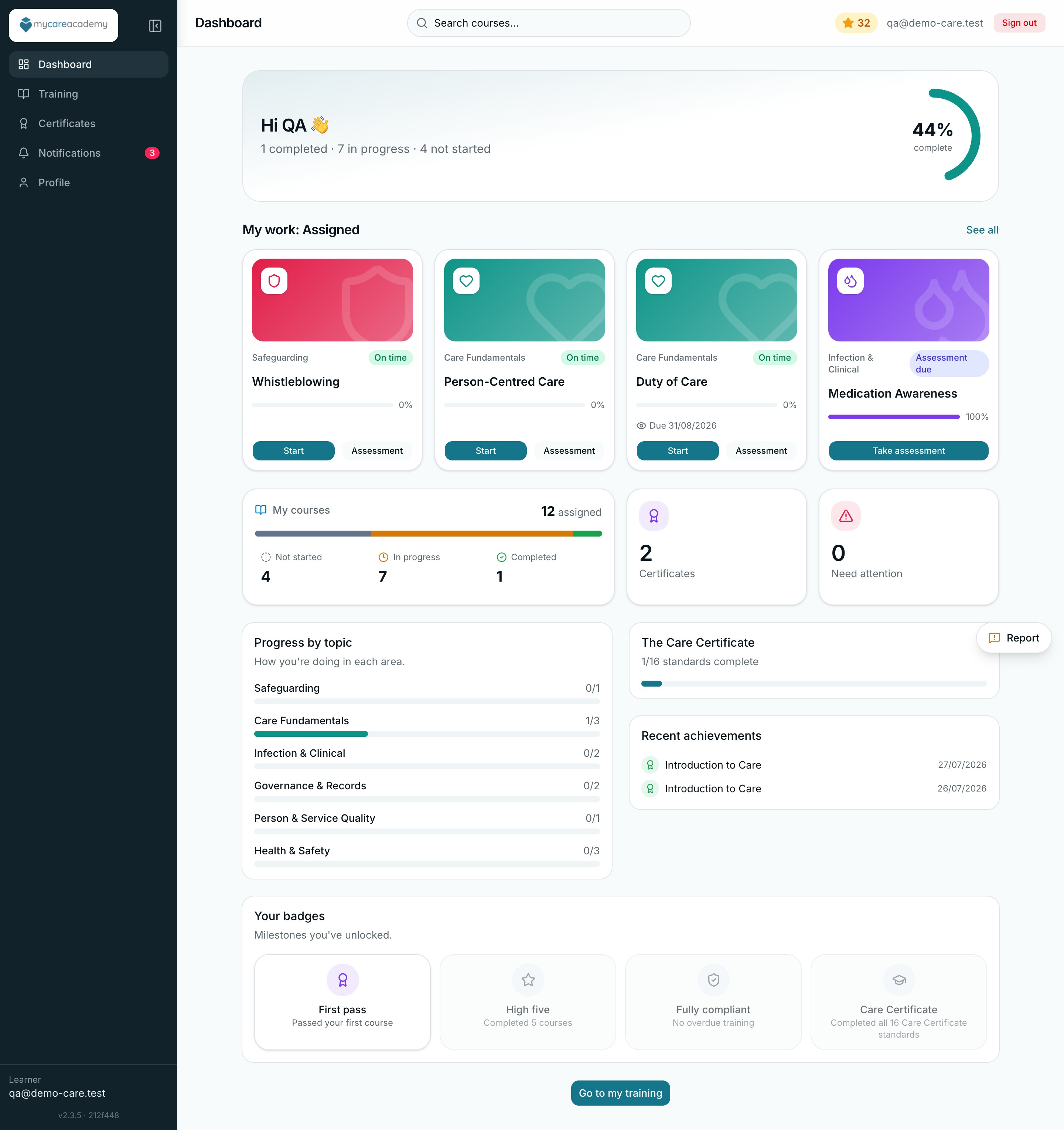Click the Care Certificate graduation cap icon
This screenshot has width=1064, height=1130.
[898, 980]
